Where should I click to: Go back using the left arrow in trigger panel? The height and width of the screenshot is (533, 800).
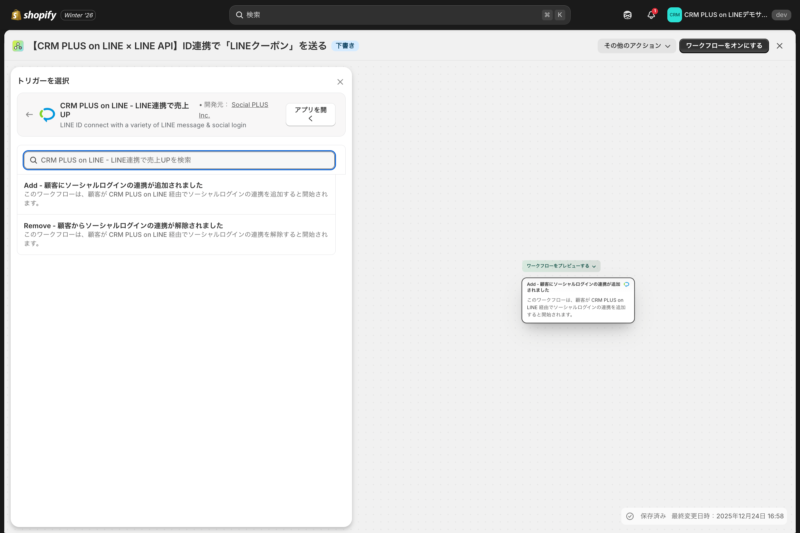coord(29,114)
